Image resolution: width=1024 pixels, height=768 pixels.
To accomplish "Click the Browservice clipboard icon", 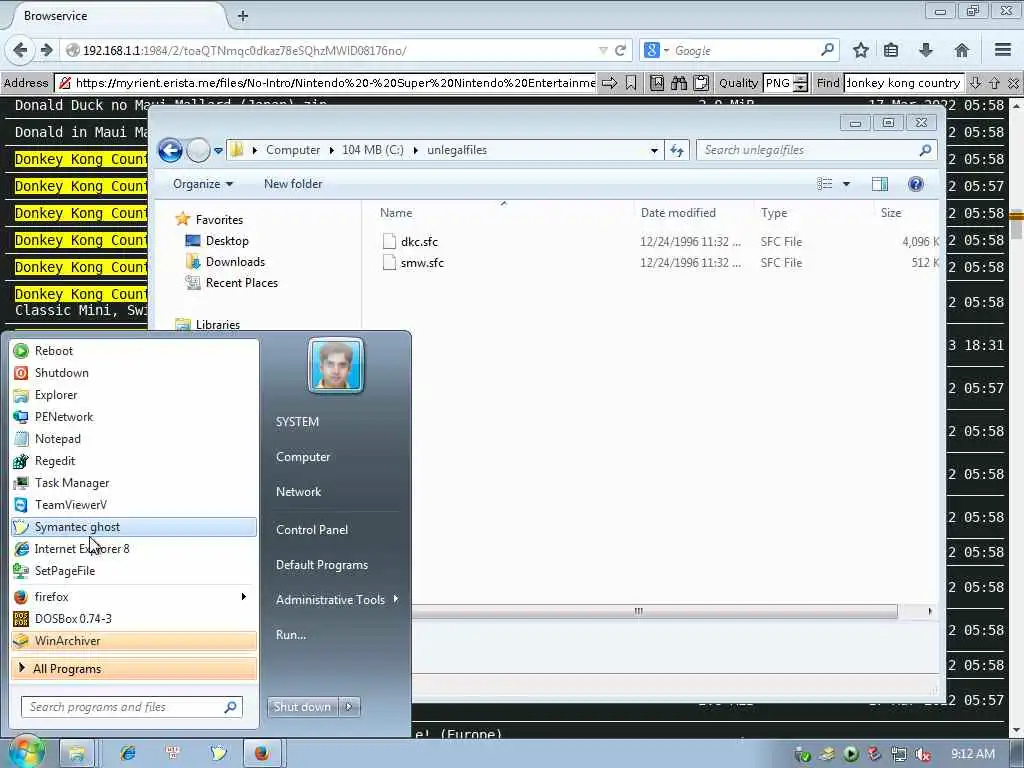I will coord(701,83).
